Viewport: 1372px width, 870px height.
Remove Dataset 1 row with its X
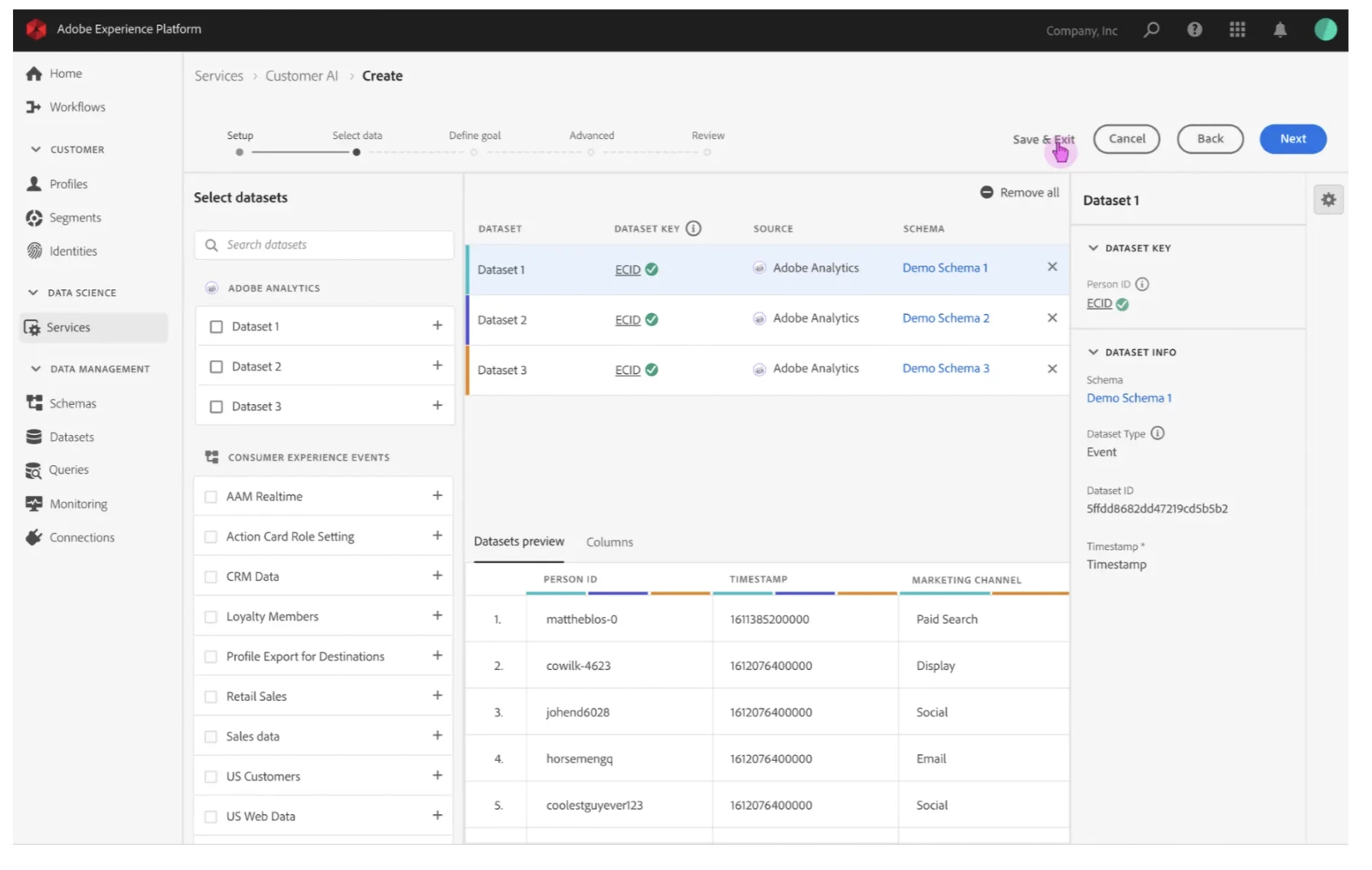point(1052,267)
